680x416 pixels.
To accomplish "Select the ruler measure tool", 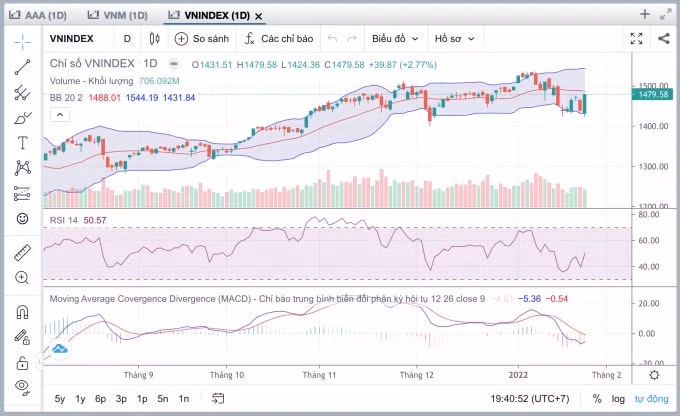I will click(23, 252).
